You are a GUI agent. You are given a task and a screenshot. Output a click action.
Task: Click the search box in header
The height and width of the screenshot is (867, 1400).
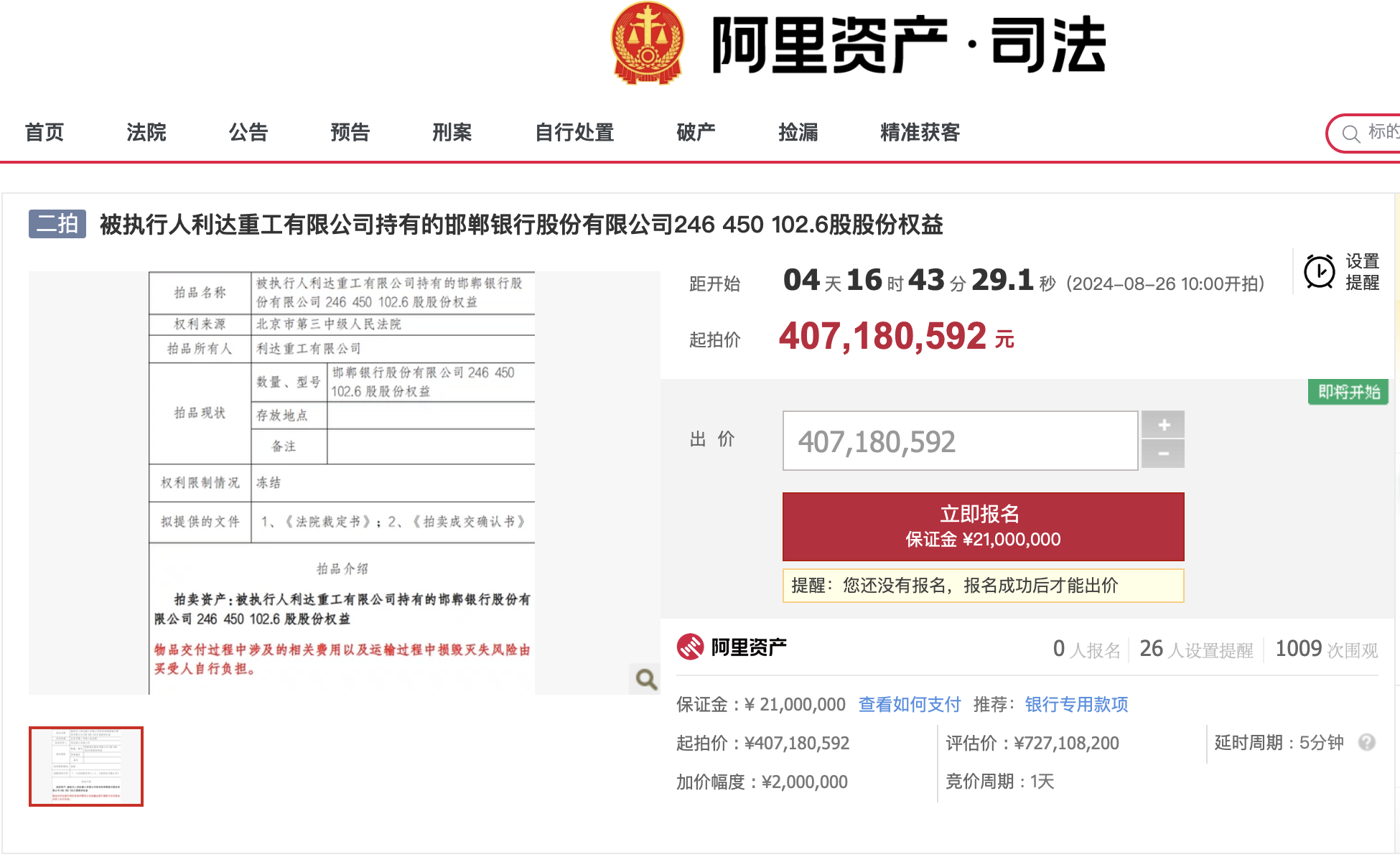pos(1364,133)
